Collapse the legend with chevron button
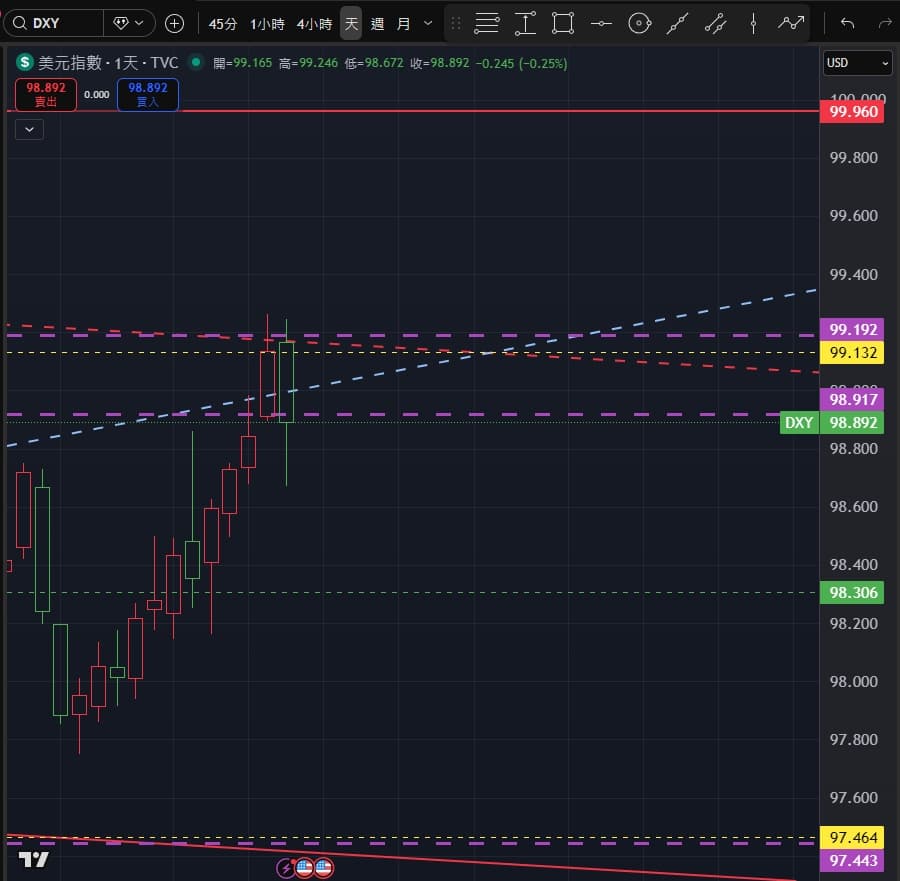Screen dimensions: 900x881 (x=29, y=130)
